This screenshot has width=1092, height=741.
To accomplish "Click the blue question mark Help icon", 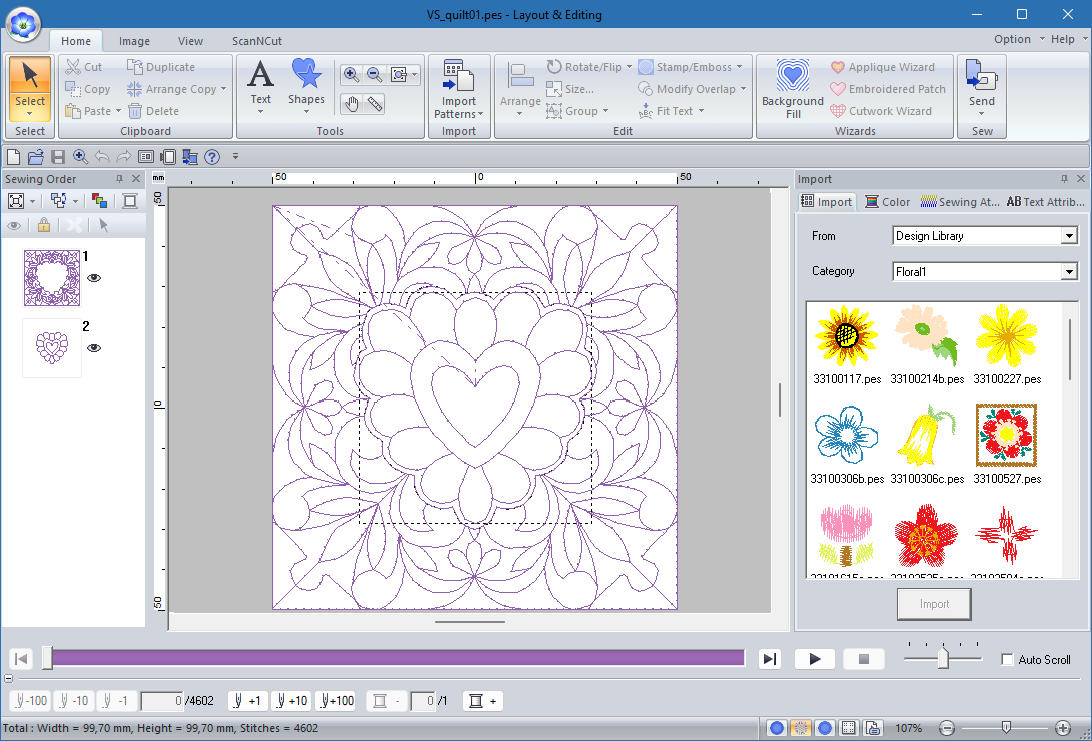I will pos(212,157).
